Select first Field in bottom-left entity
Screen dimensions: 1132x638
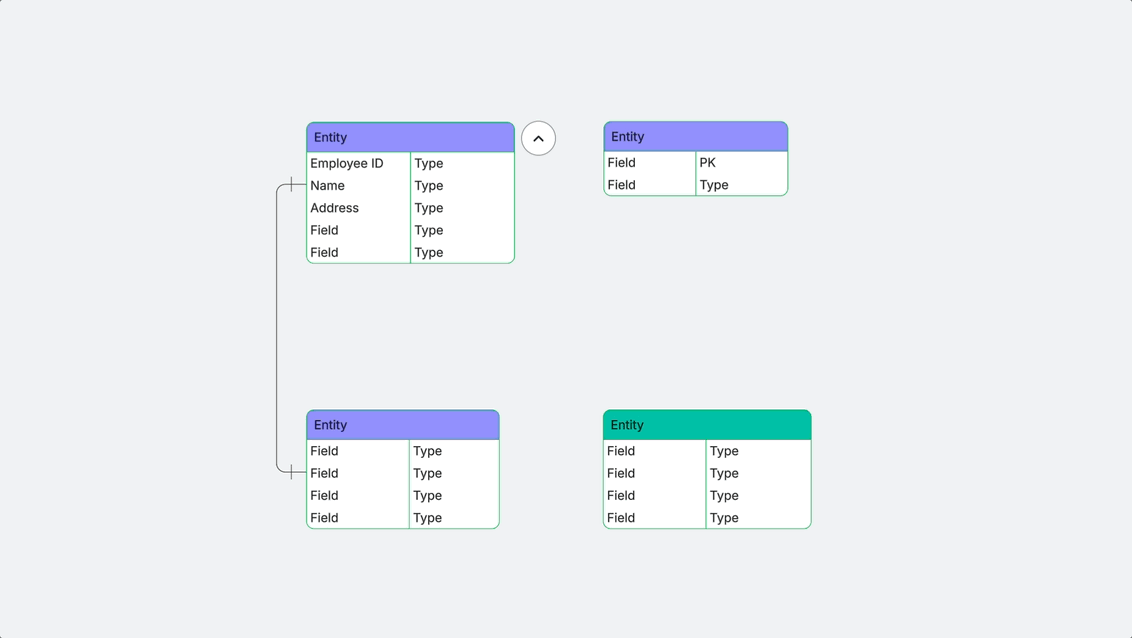(x=358, y=451)
